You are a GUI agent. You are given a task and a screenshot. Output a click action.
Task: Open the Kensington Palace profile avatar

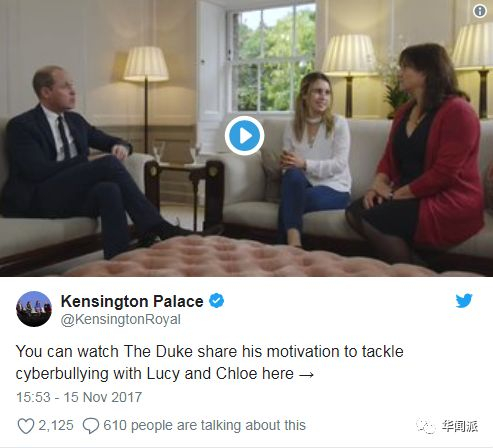34,309
